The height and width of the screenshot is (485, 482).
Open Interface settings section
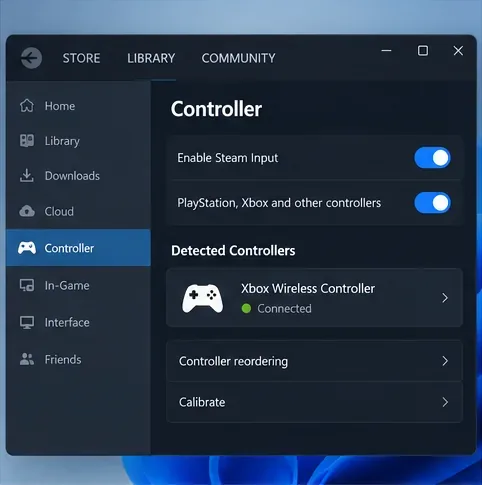(78, 322)
